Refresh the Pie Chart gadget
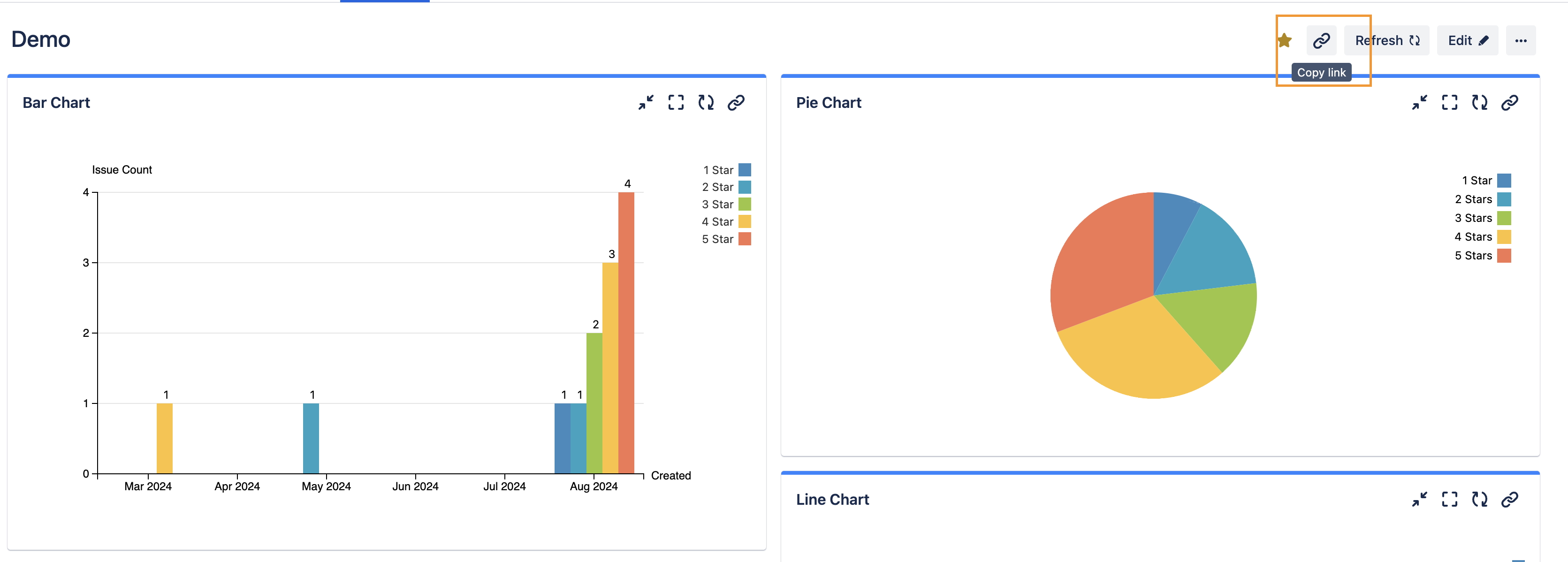The image size is (1568, 562). 1479,102
